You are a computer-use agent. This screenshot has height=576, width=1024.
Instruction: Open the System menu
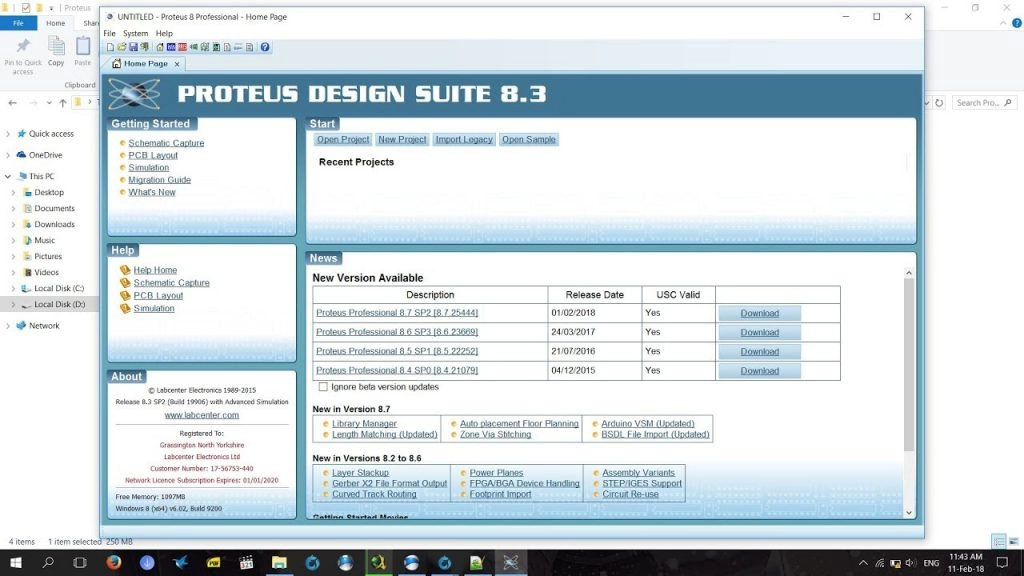(x=135, y=33)
